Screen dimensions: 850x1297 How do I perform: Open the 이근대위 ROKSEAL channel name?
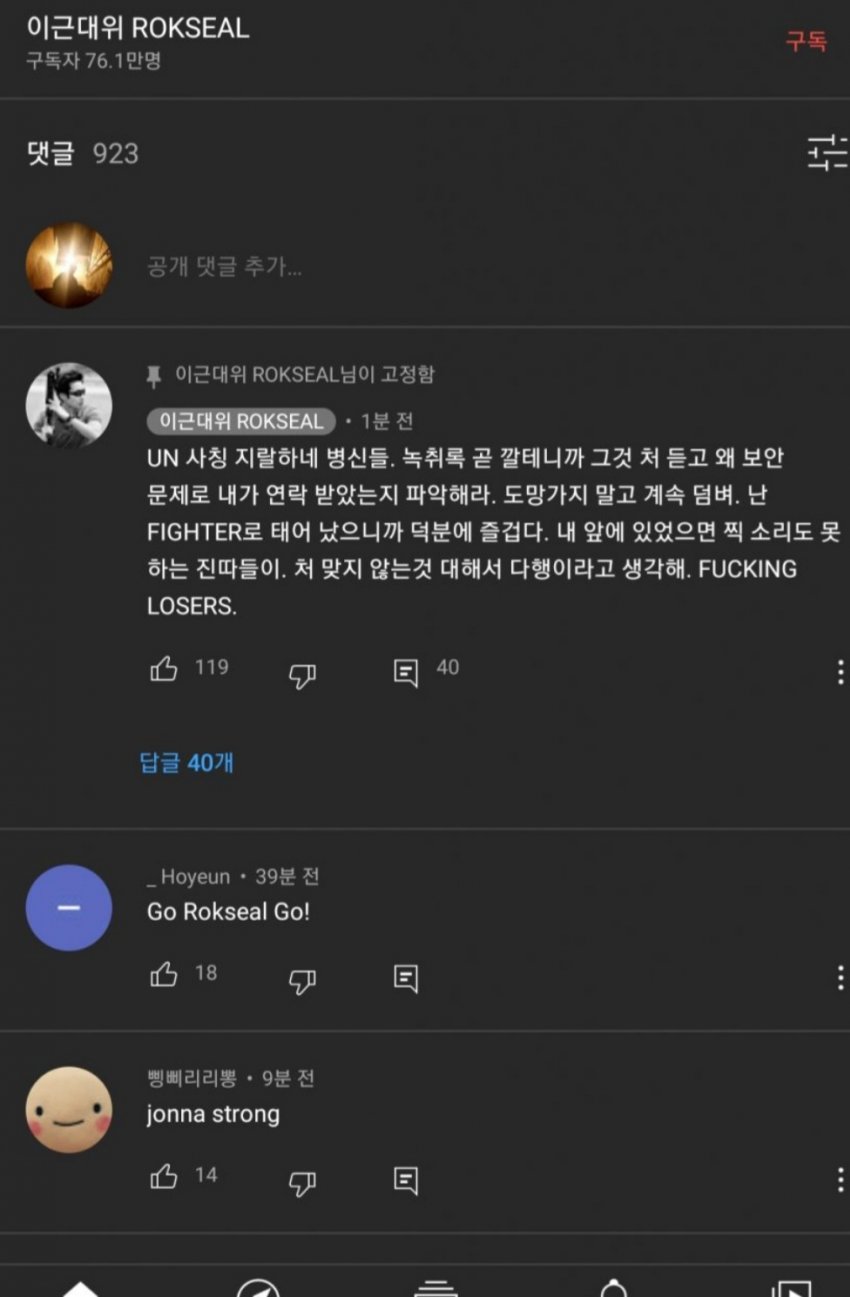tap(138, 28)
